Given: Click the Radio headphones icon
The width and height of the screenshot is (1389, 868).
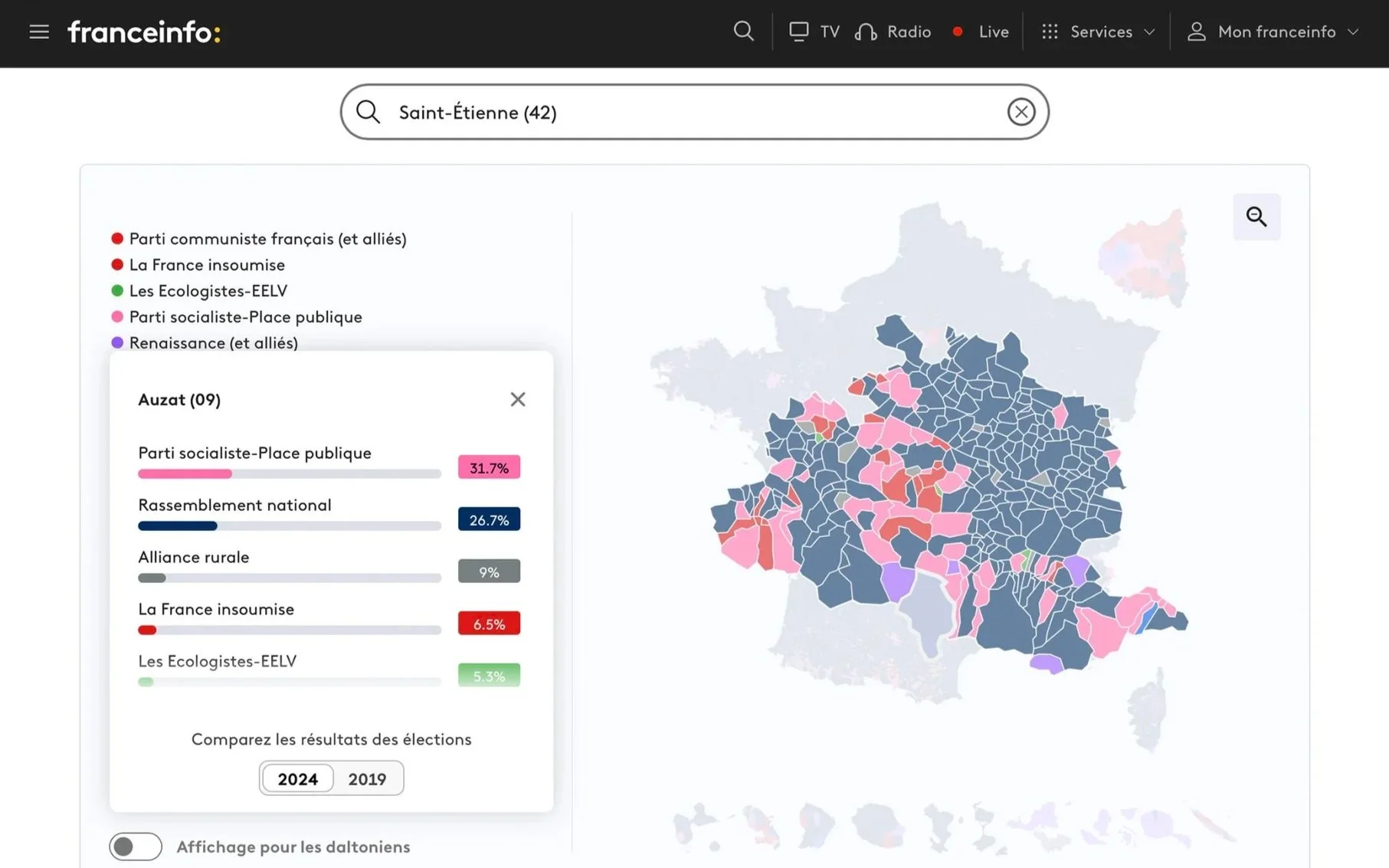Looking at the screenshot, I should coord(866,32).
